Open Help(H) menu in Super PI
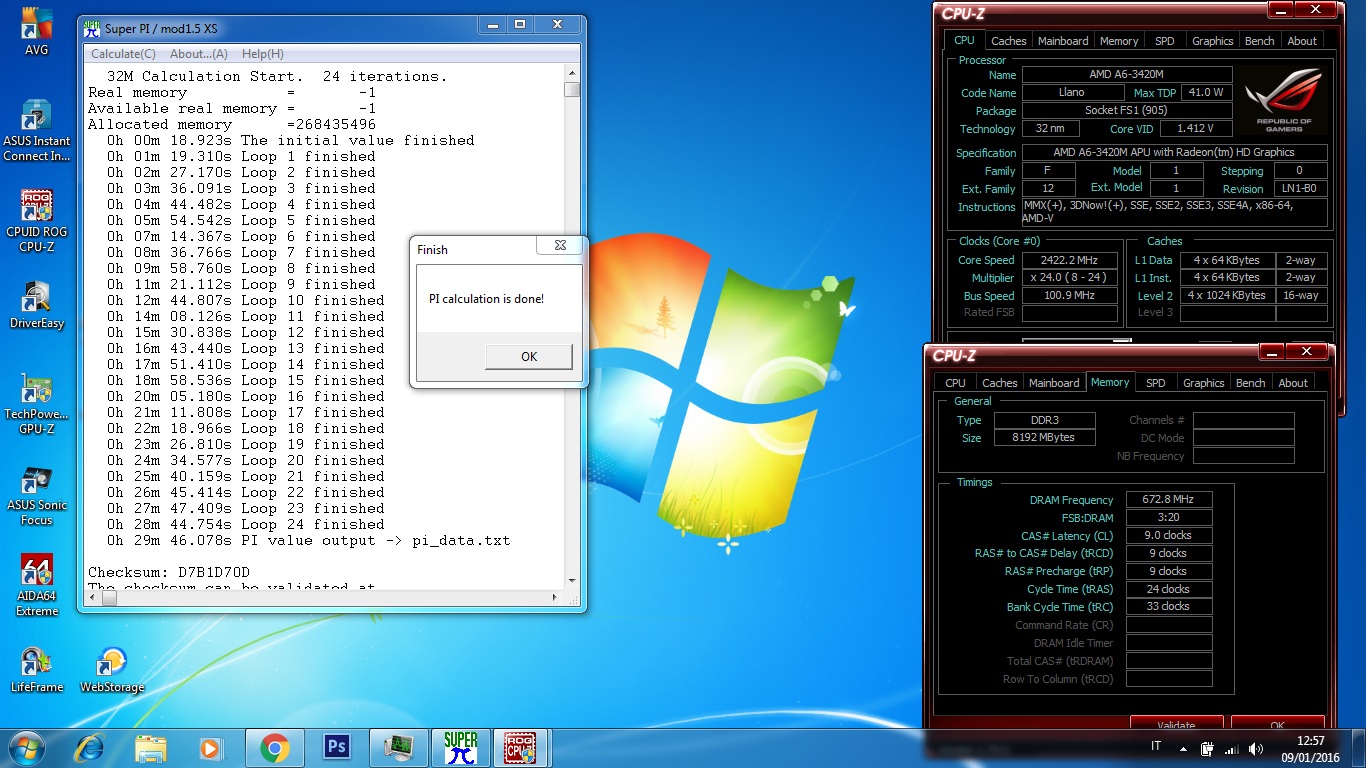The image size is (1366, 768). 263,54
